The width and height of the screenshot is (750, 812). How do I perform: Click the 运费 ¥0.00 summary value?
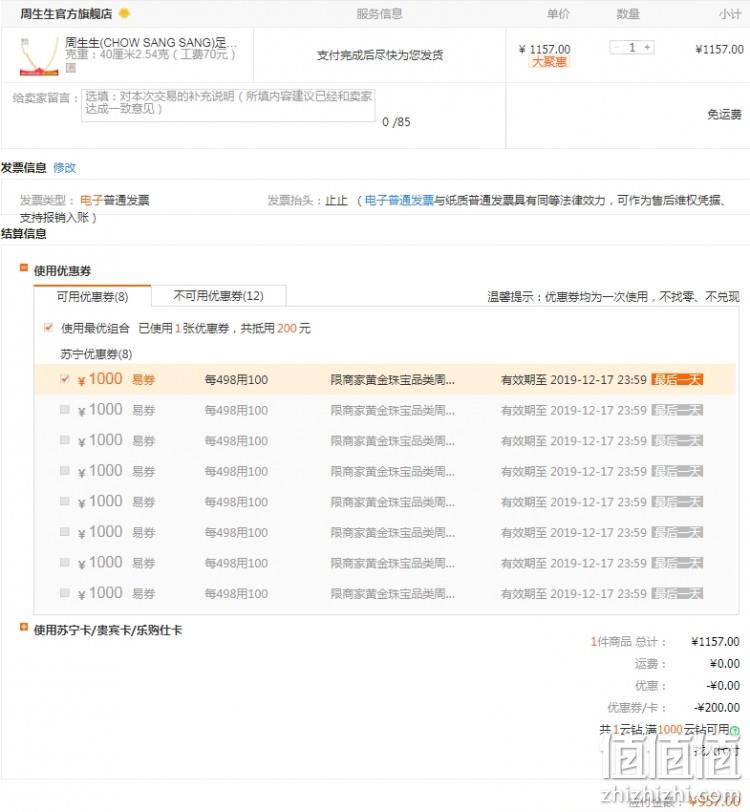pyautogui.click(x=725, y=663)
